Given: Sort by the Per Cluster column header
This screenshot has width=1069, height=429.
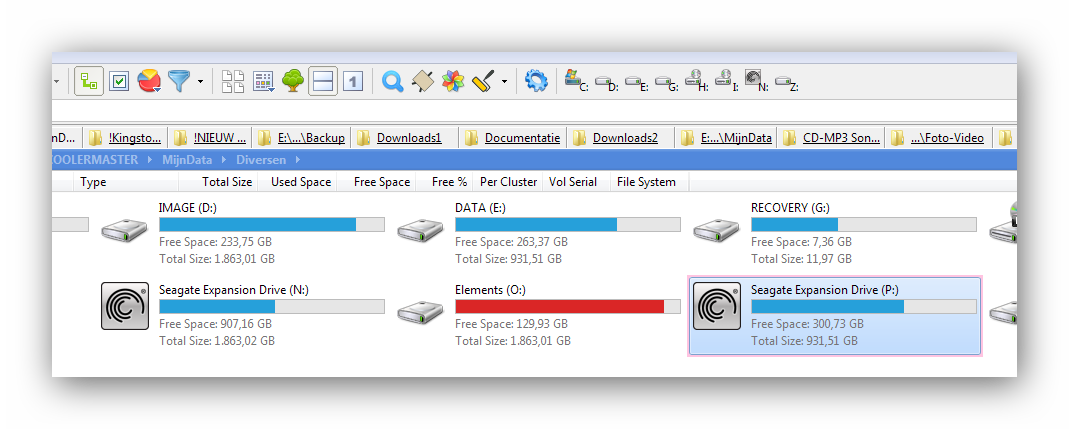Looking at the screenshot, I should click(x=508, y=182).
